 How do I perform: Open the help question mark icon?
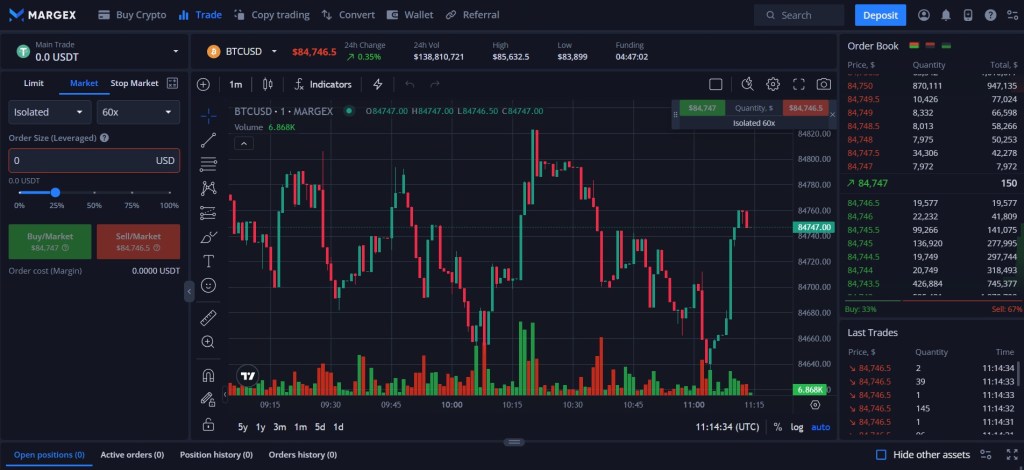(991, 15)
